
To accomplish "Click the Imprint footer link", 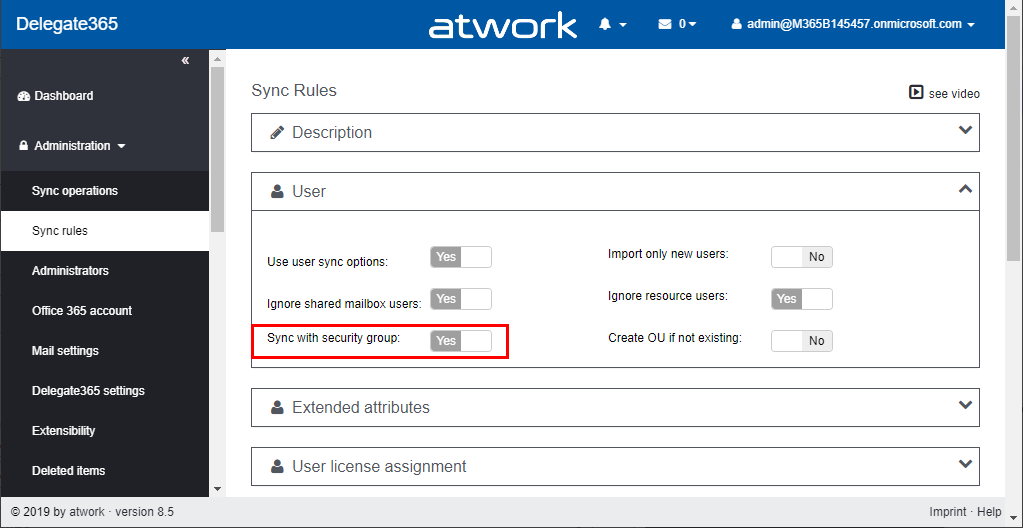I will (947, 512).
